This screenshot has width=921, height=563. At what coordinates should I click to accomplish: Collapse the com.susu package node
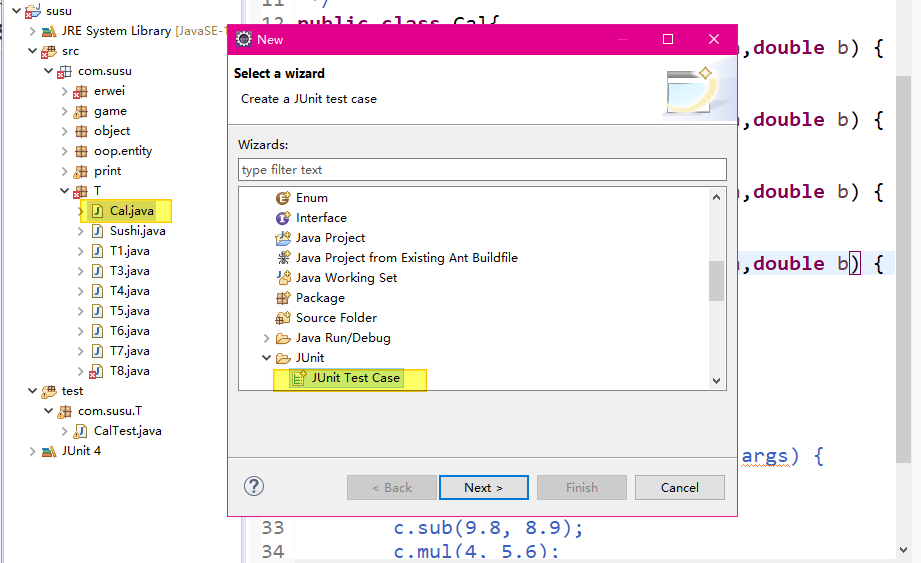tap(49, 71)
